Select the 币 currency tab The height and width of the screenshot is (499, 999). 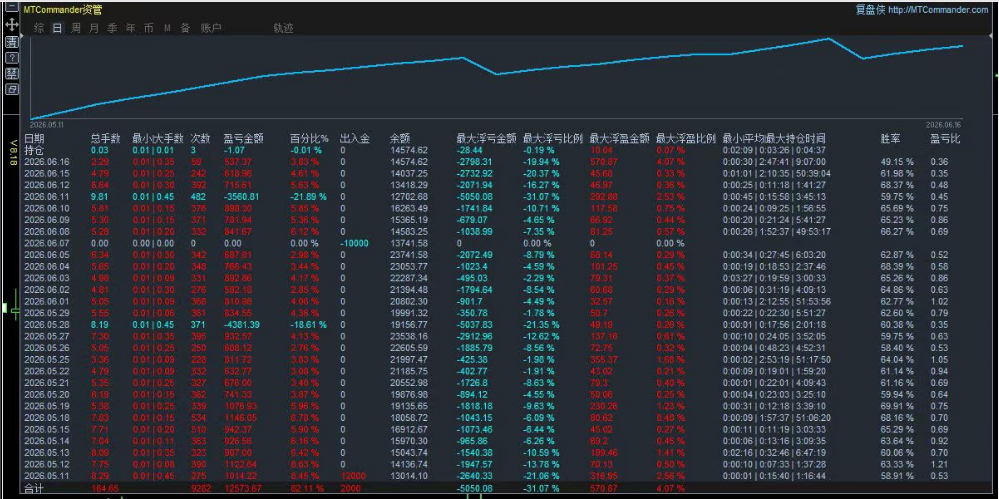pos(148,28)
